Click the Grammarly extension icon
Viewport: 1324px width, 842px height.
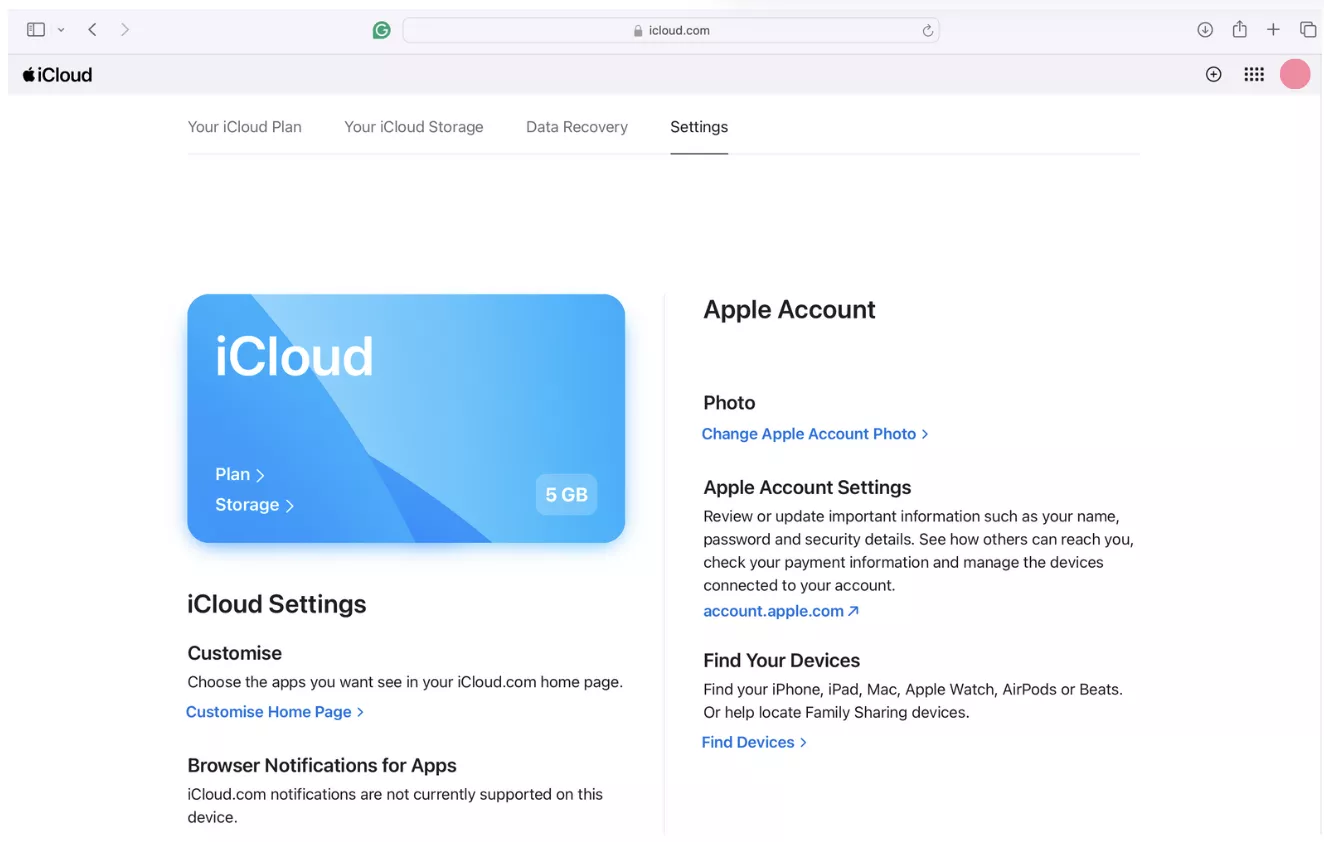381,30
